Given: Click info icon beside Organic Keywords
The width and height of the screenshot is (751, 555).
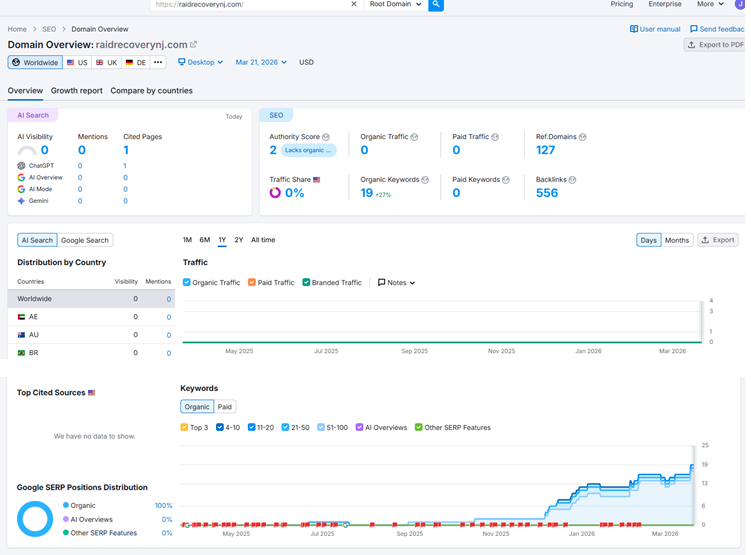Looking at the screenshot, I should coord(425,180).
